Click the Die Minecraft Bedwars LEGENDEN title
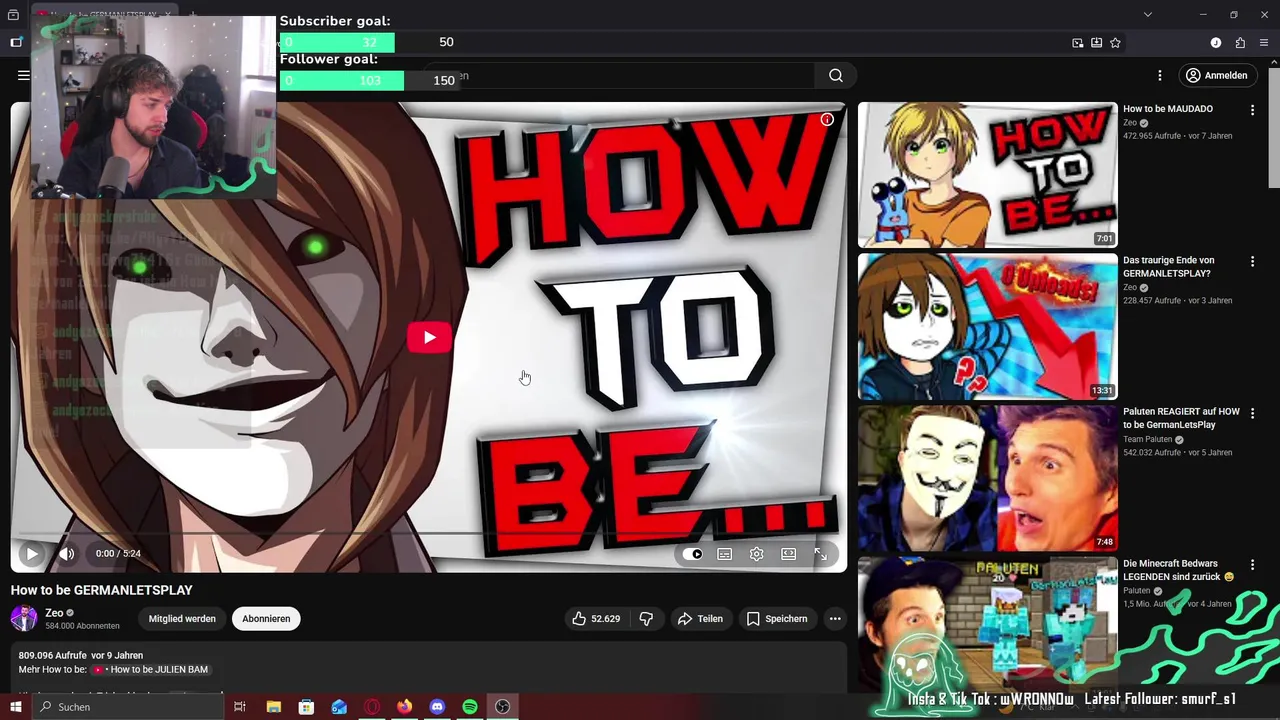This screenshot has height=720, width=1280. click(1178, 570)
